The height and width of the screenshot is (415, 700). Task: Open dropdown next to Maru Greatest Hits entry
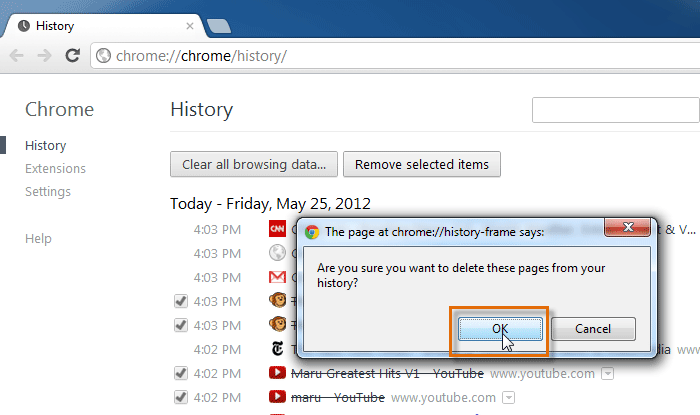tap(607, 374)
